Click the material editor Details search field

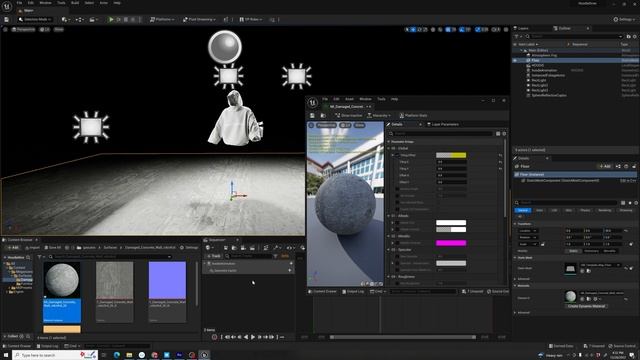[441, 133]
